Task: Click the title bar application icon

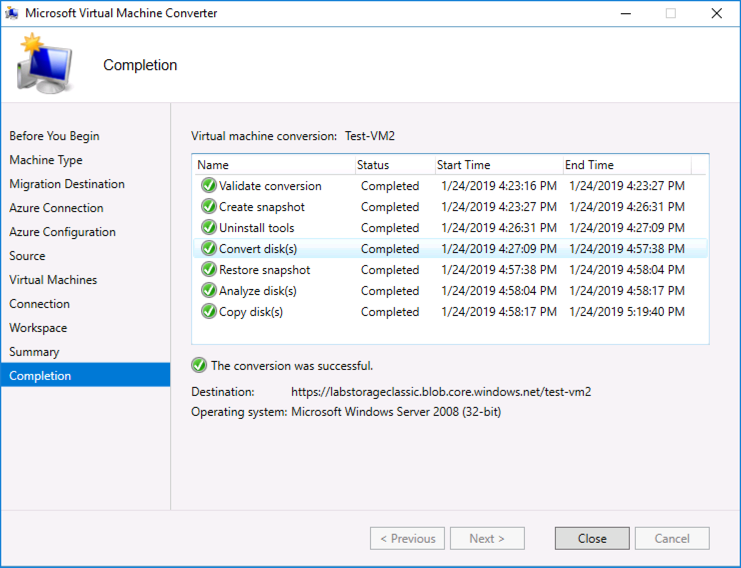Action: click(x=12, y=13)
